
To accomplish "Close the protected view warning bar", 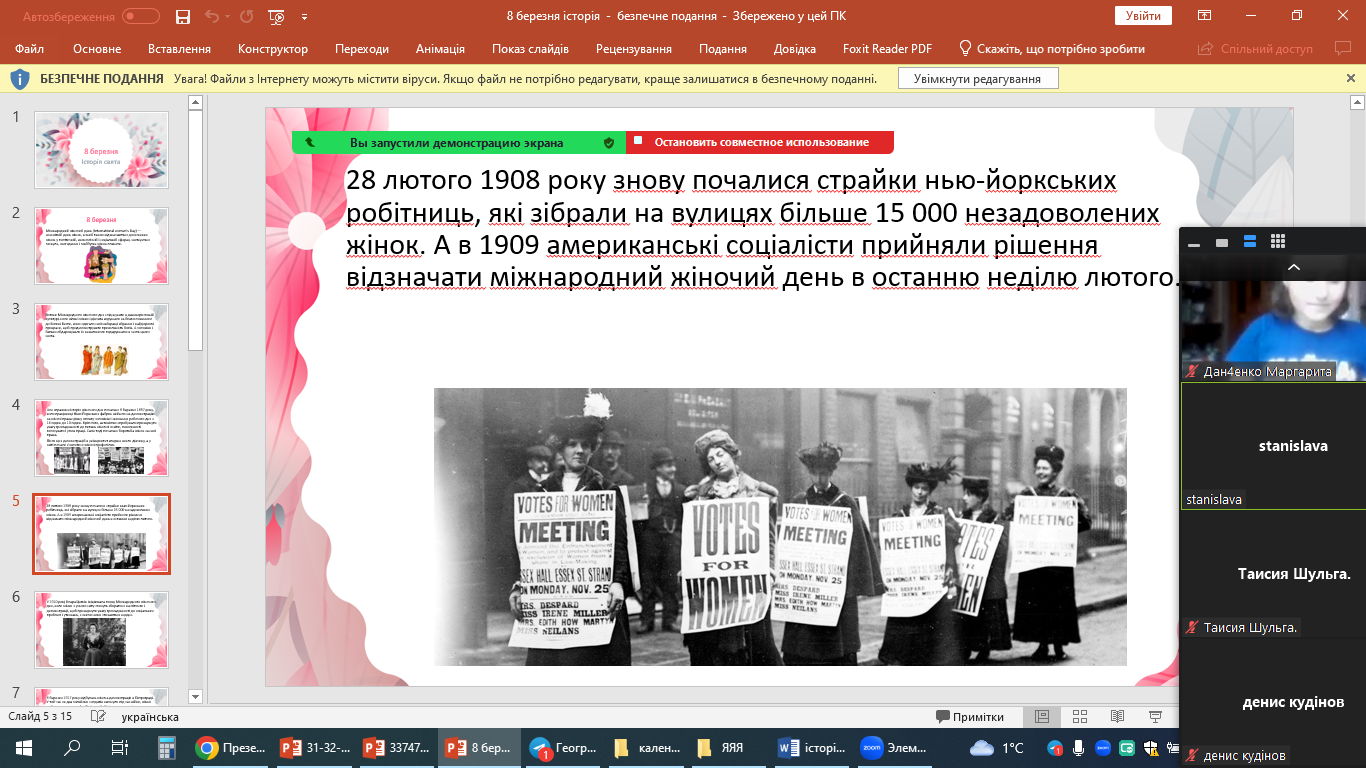I will (x=1351, y=78).
